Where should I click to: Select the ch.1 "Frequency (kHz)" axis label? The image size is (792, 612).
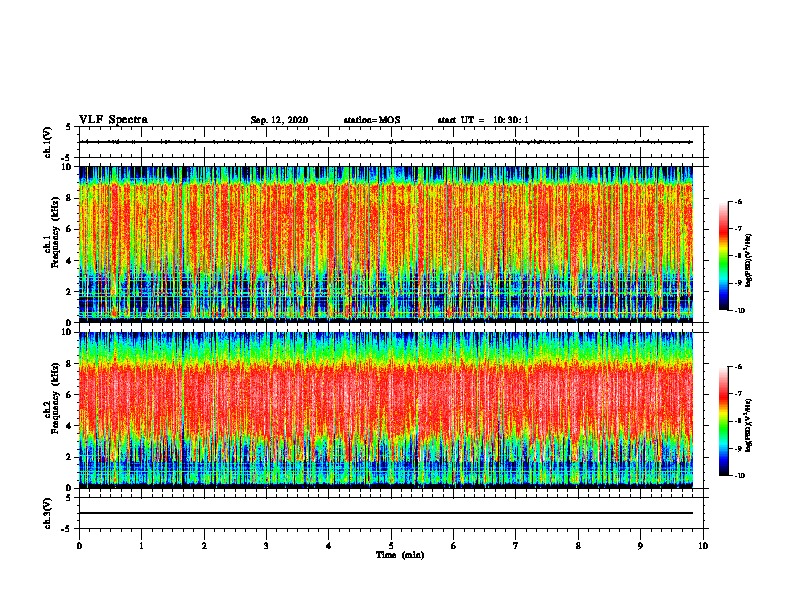point(55,232)
